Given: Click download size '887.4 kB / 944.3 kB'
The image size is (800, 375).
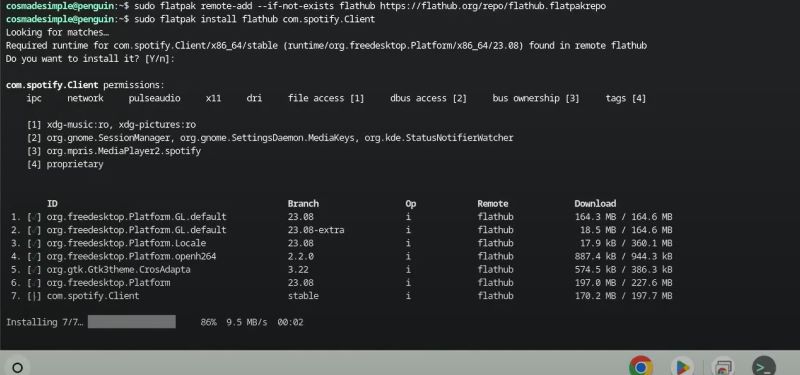Looking at the screenshot, I should click(623, 256).
